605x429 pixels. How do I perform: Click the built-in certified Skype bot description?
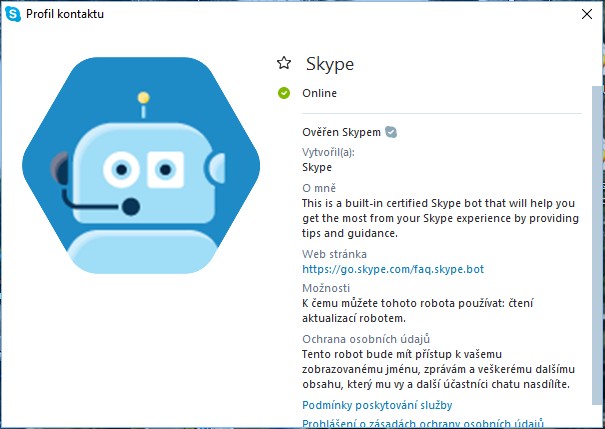pos(439,217)
